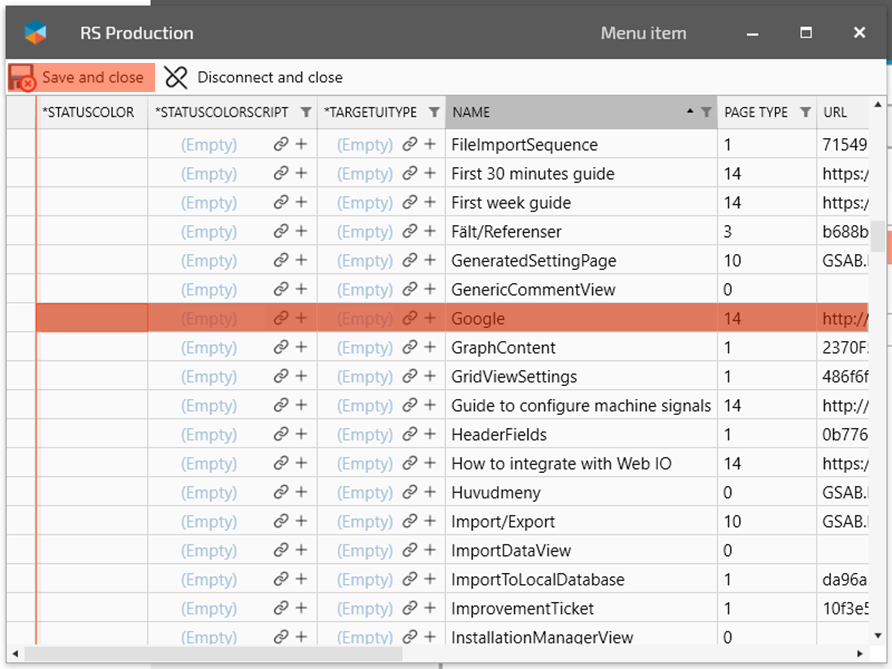Open the TARGETUITYPE column filter
The width and height of the screenshot is (892, 669).
pyautogui.click(x=434, y=113)
